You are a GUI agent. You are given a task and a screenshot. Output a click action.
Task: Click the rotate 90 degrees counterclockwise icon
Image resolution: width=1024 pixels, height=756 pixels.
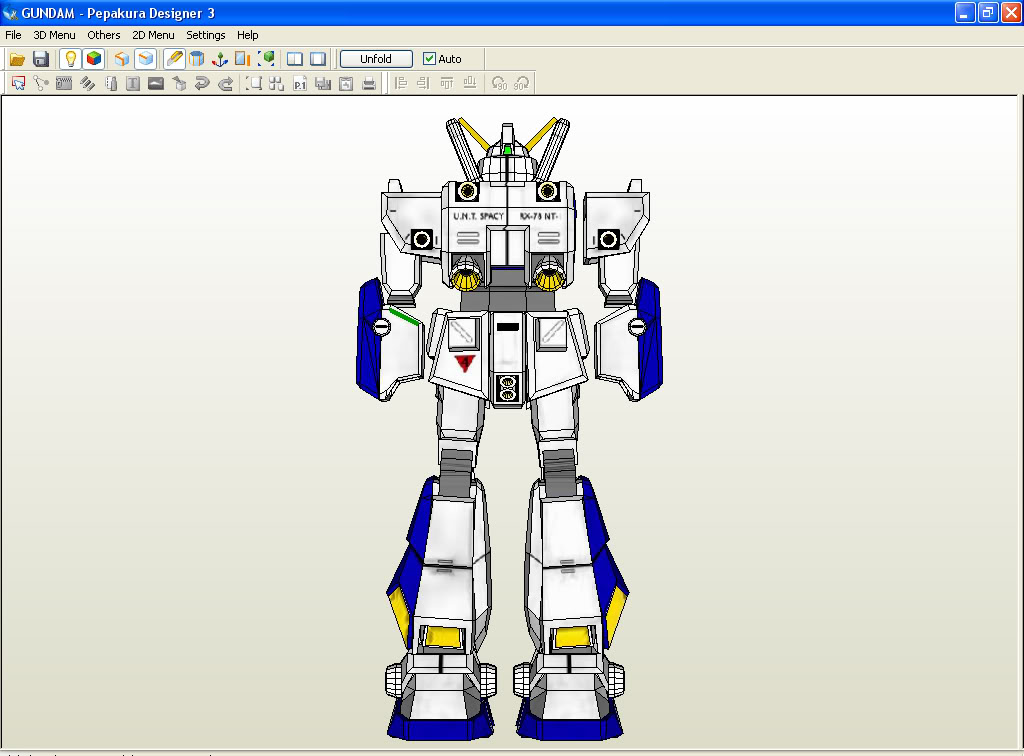pos(499,84)
